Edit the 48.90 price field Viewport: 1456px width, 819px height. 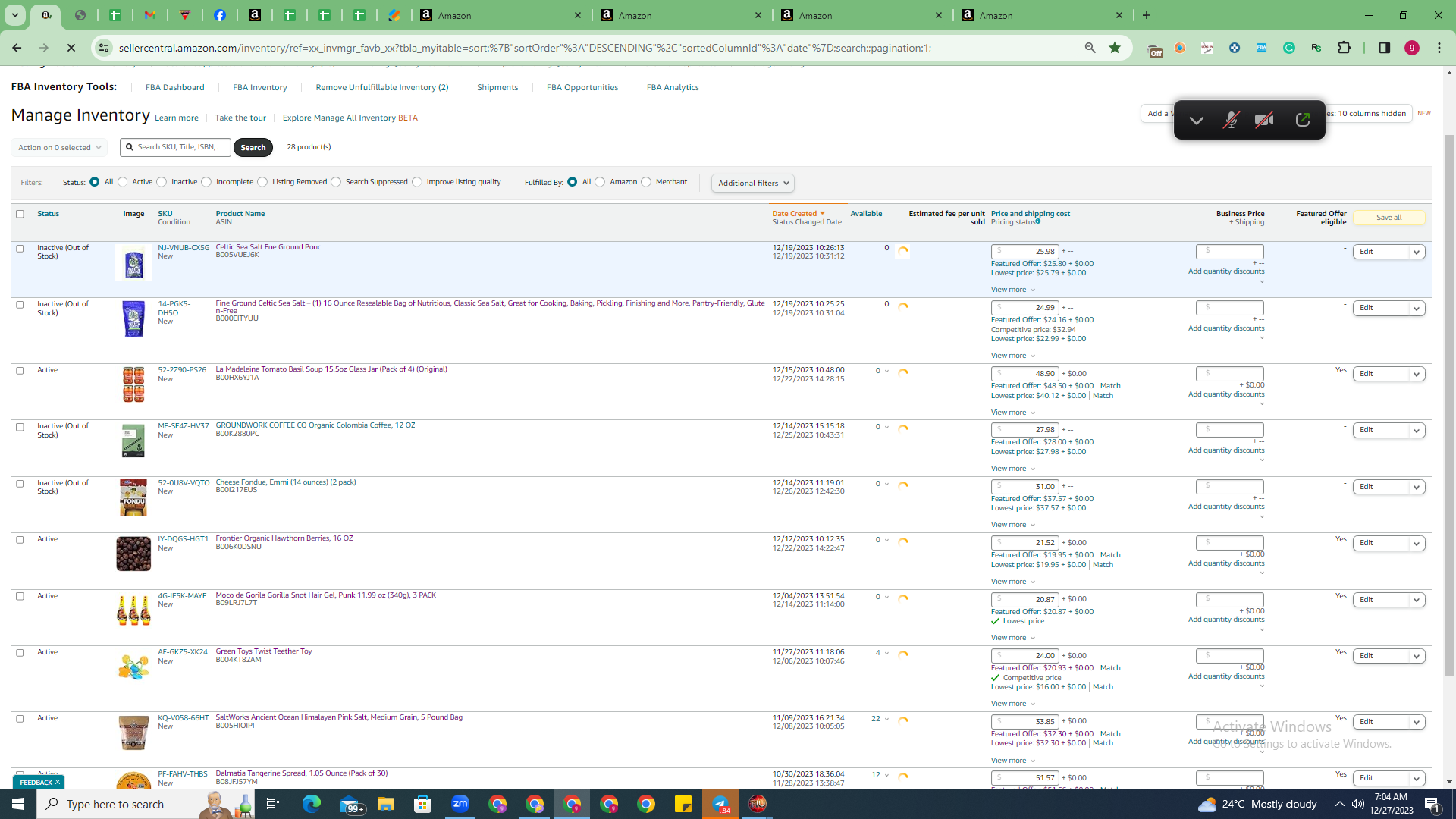(1025, 374)
